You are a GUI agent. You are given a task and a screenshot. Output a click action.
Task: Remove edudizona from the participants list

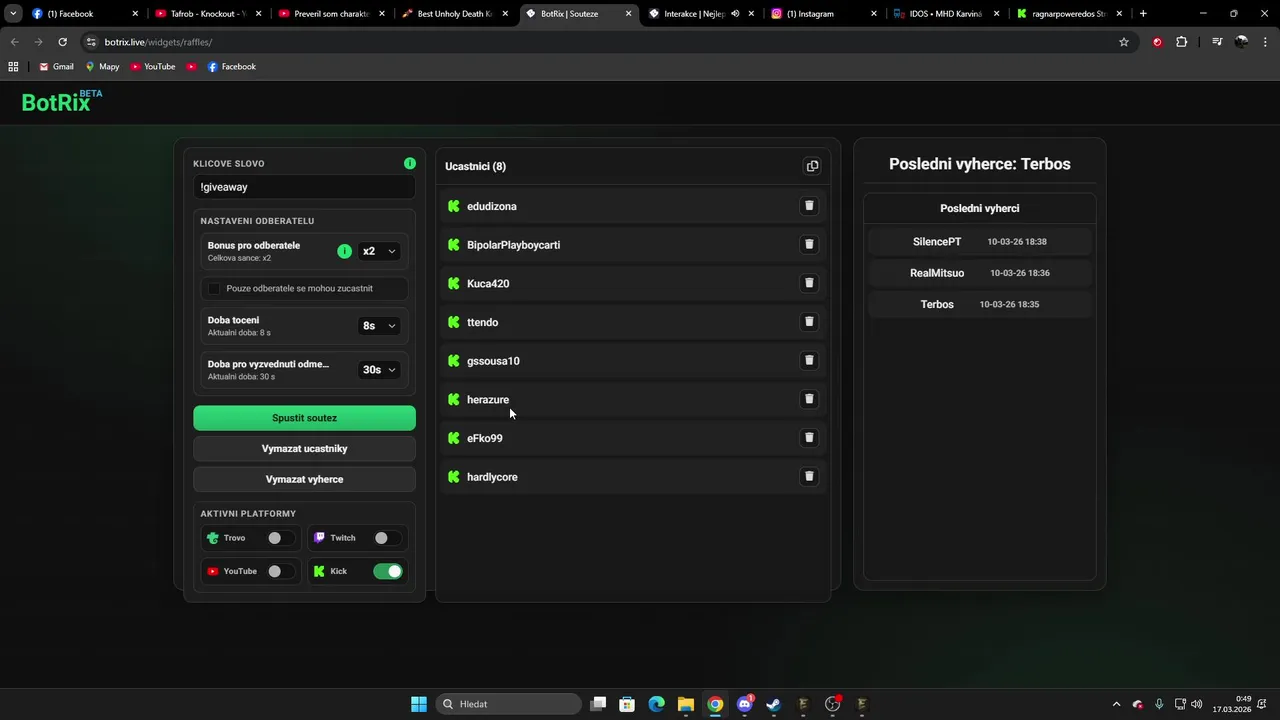point(809,206)
